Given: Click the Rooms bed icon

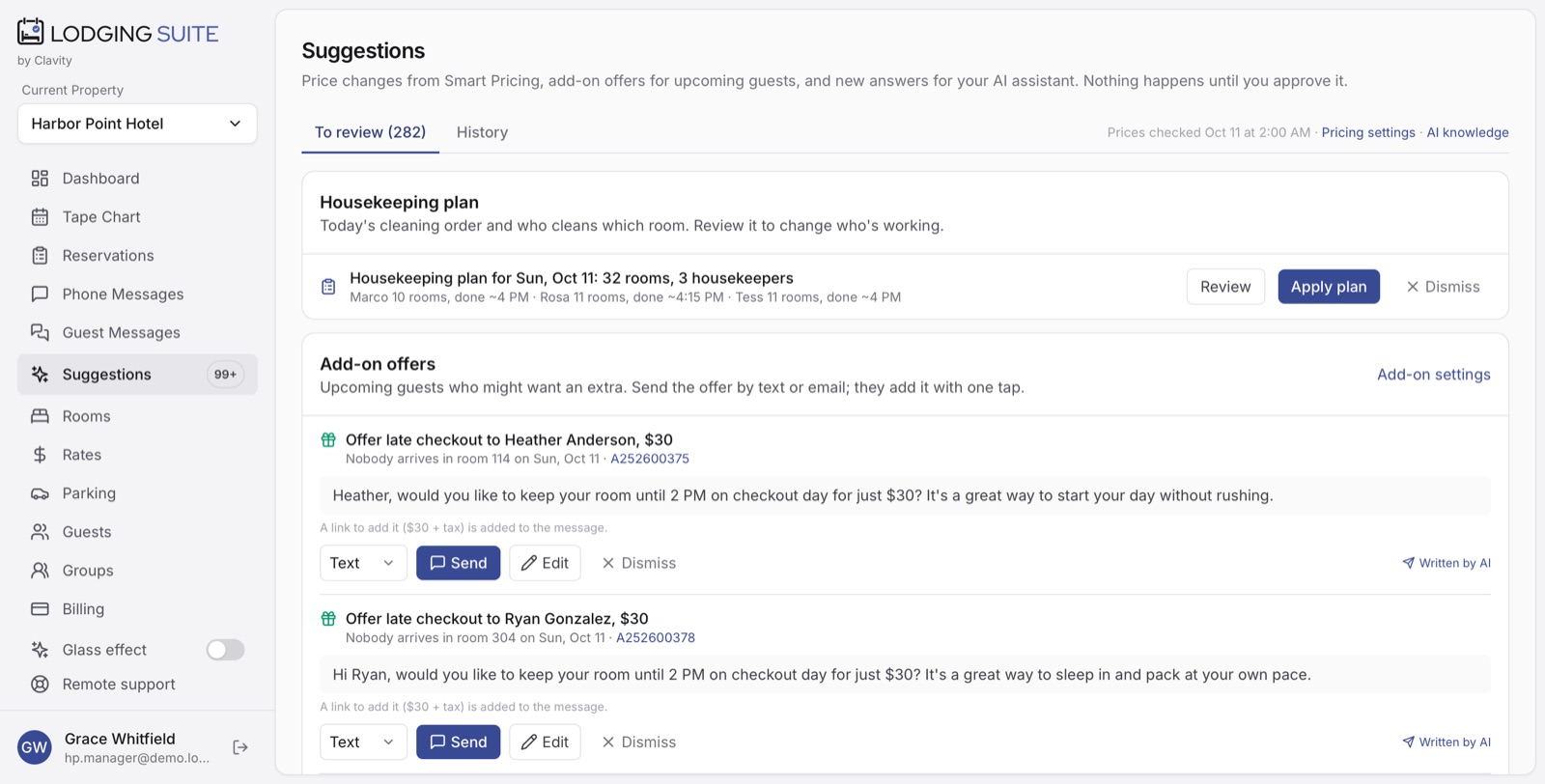Looking at the screenshot, I should (x=40, y=416).
